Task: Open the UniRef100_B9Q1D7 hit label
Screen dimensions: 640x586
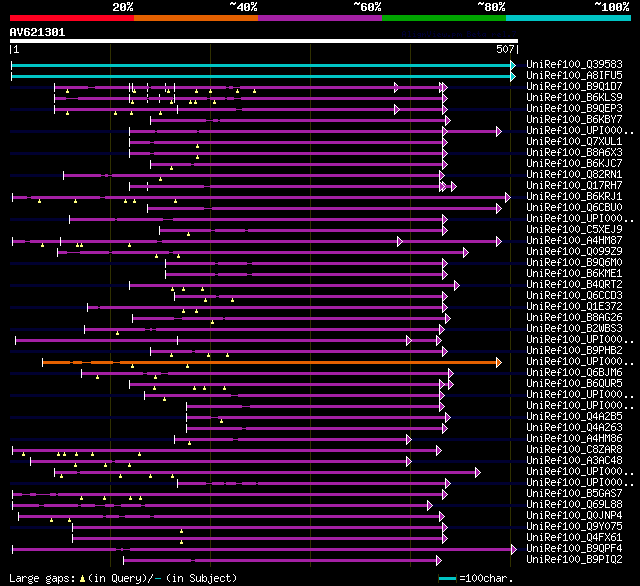Action: pos(574,87)
